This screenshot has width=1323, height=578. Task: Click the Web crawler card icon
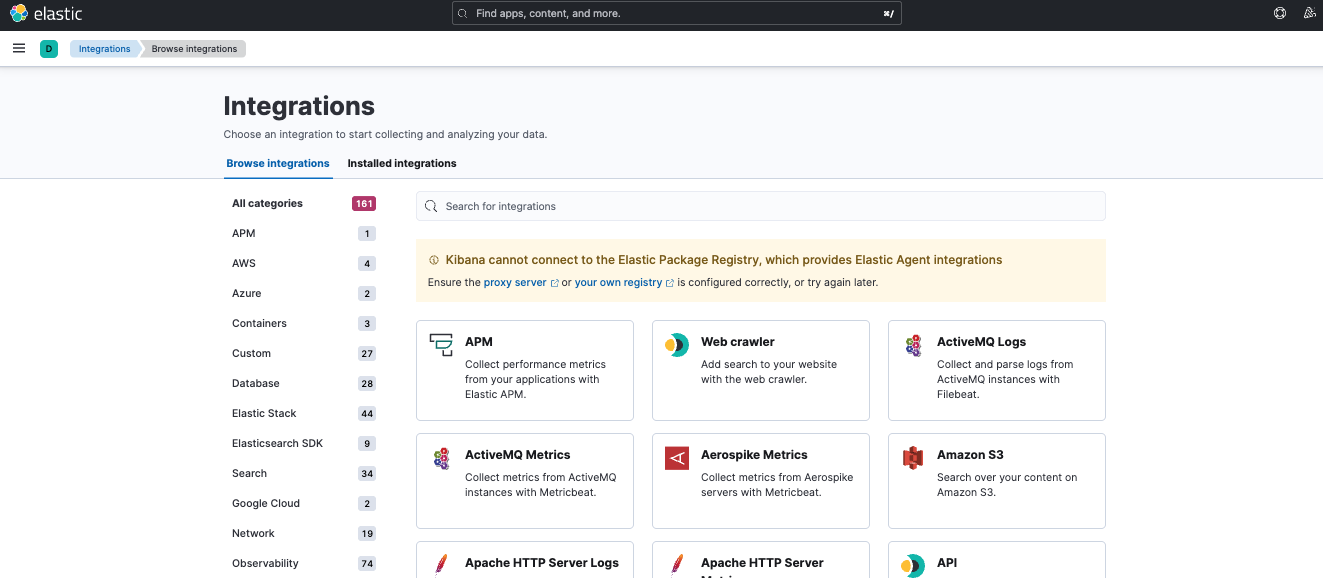[x=677, y=345]
